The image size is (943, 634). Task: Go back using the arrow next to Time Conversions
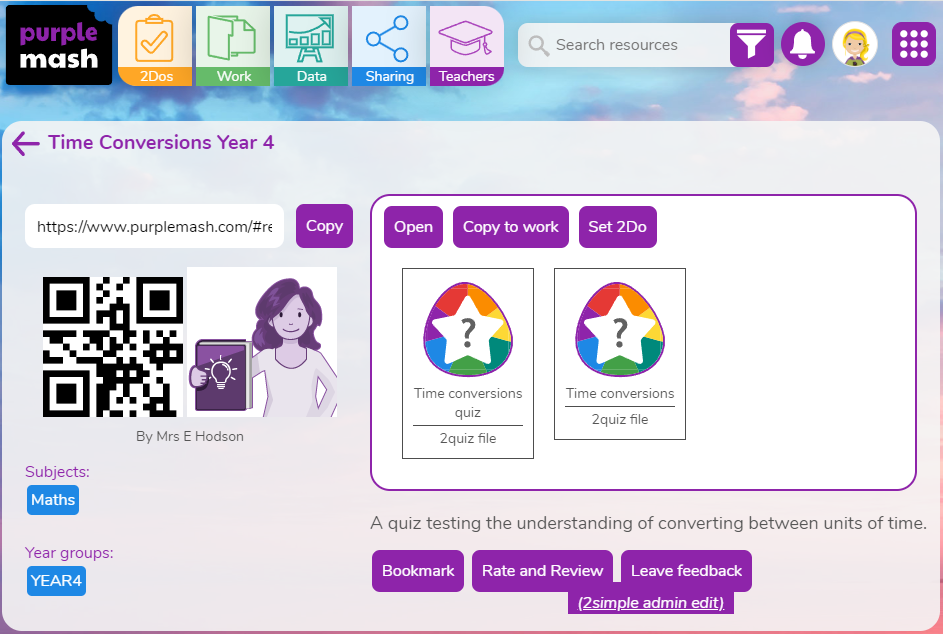pyautogui.click(x=24, y=143)
